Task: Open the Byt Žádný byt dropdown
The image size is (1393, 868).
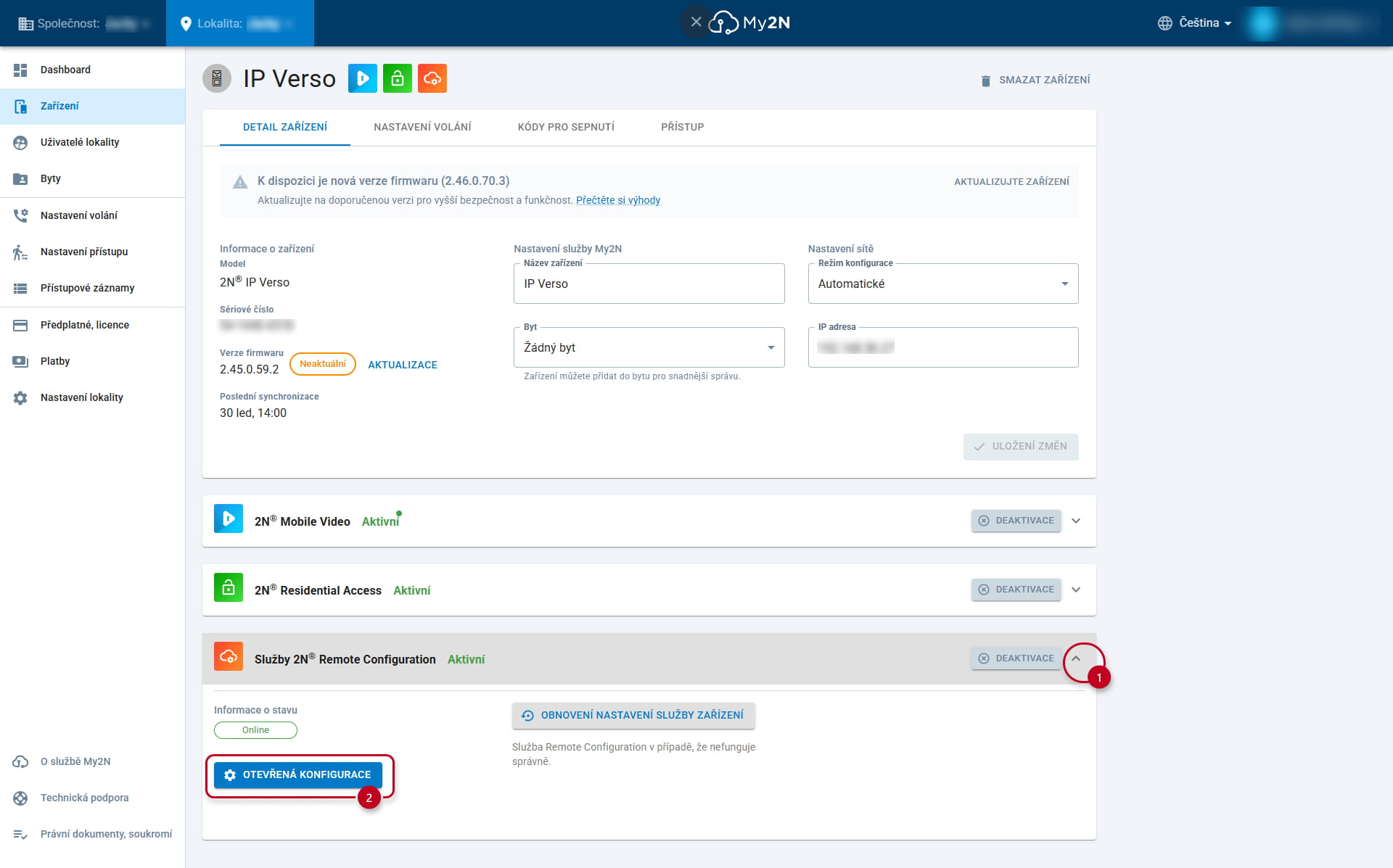Action: click(x=649, y=347)
